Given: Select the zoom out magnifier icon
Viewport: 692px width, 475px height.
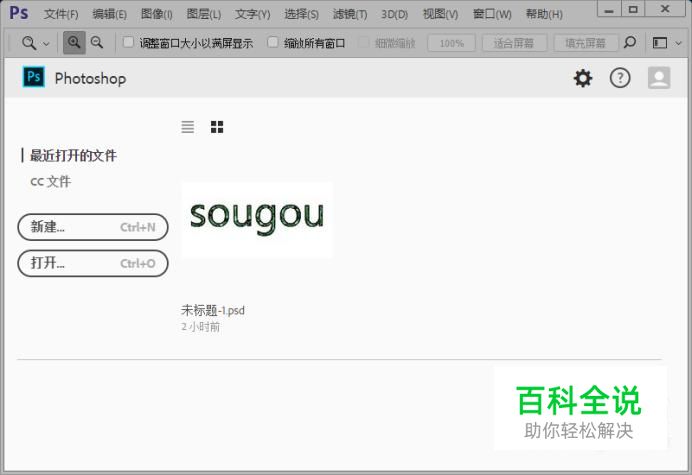Looking at the screenshot, I should coord(97,42).
